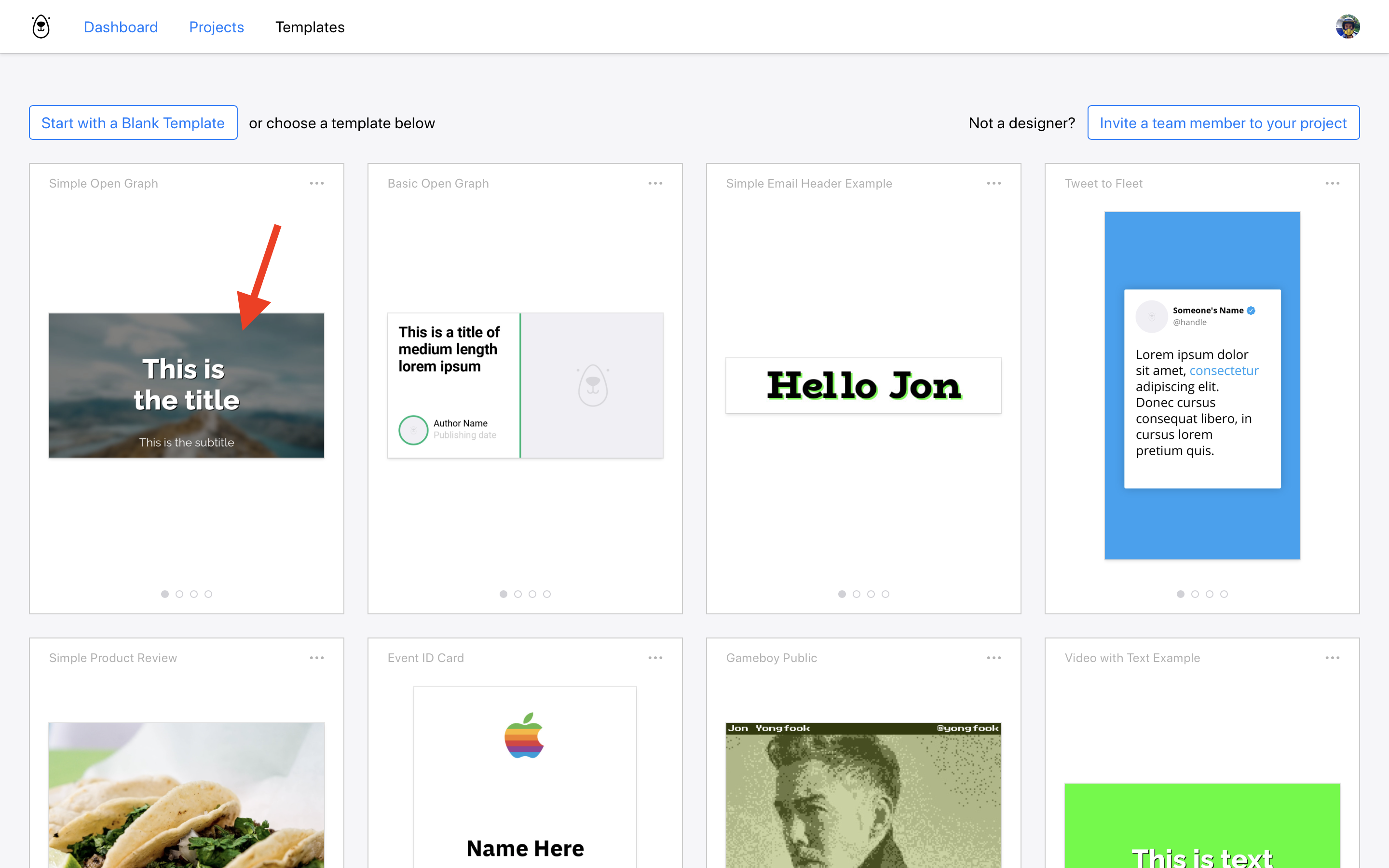Select third carousel dot on Basic Open Graph
Screen dimensions: 1389x868
[x=532, y=594]
